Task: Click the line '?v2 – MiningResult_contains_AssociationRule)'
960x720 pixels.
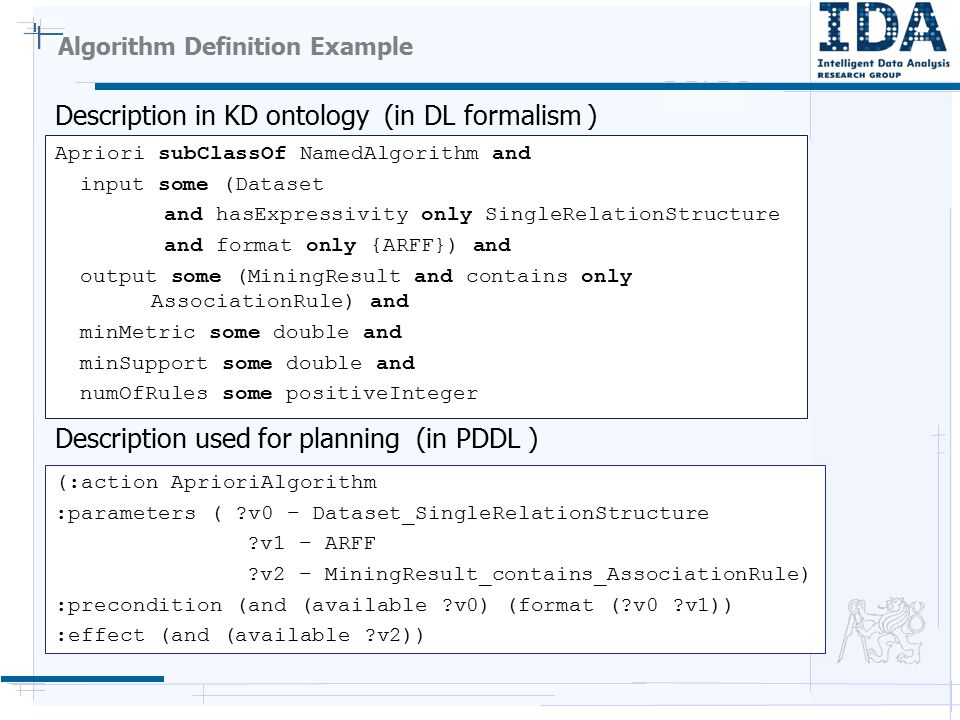Action: pyautogui.click(x=528, y=574)
